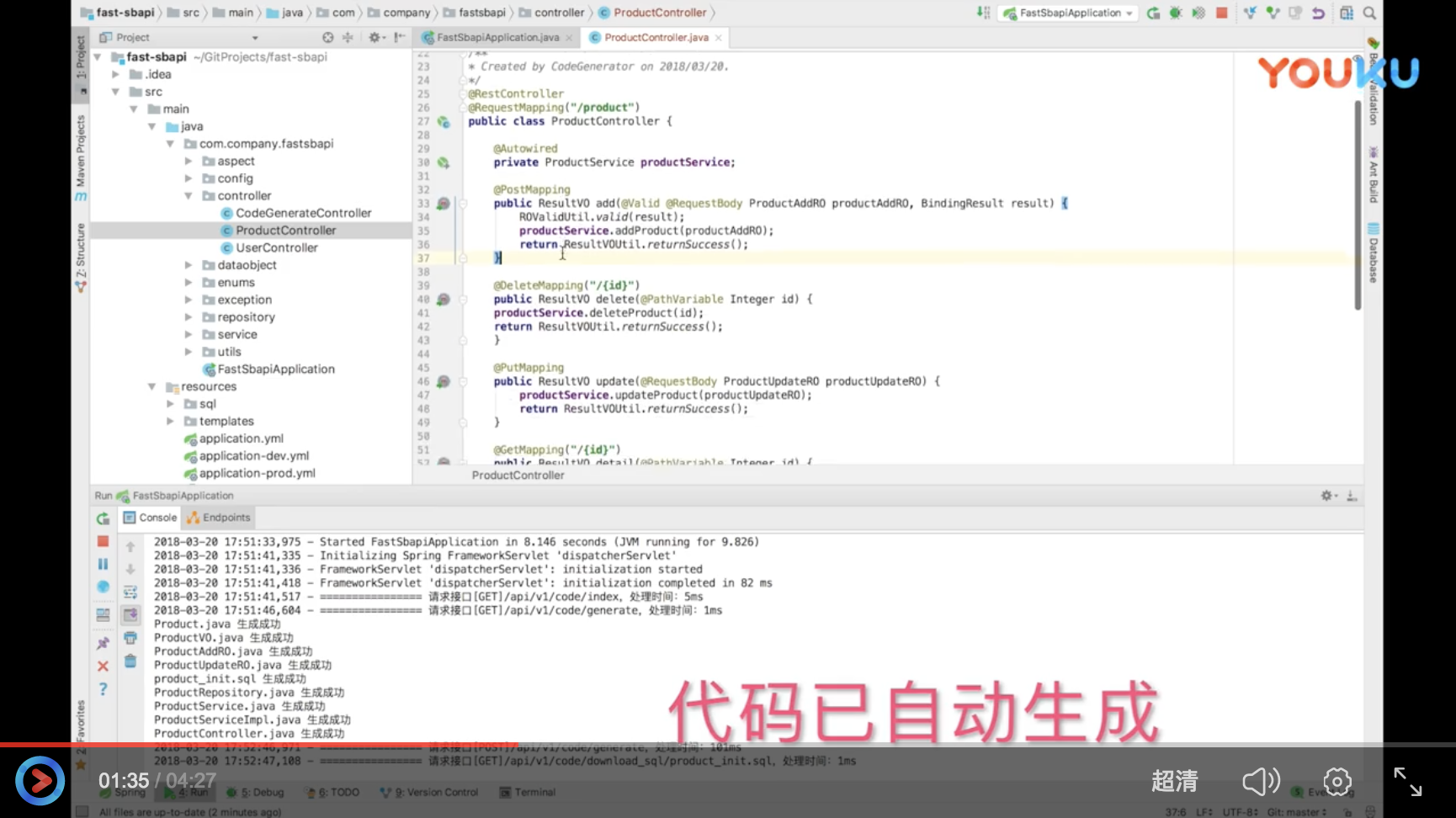Expand the aspect package

pyautogui.click(x=189, y=162)
